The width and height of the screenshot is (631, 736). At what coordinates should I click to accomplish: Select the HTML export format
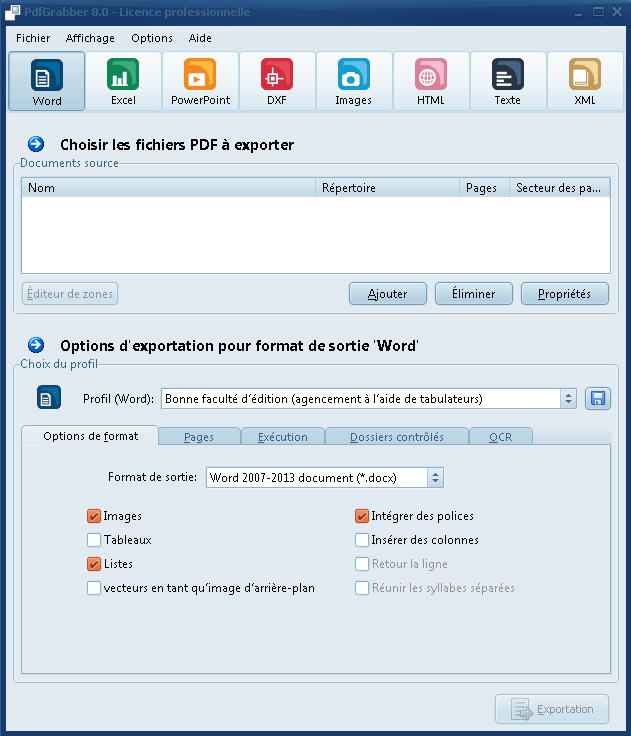click(431, 81)
